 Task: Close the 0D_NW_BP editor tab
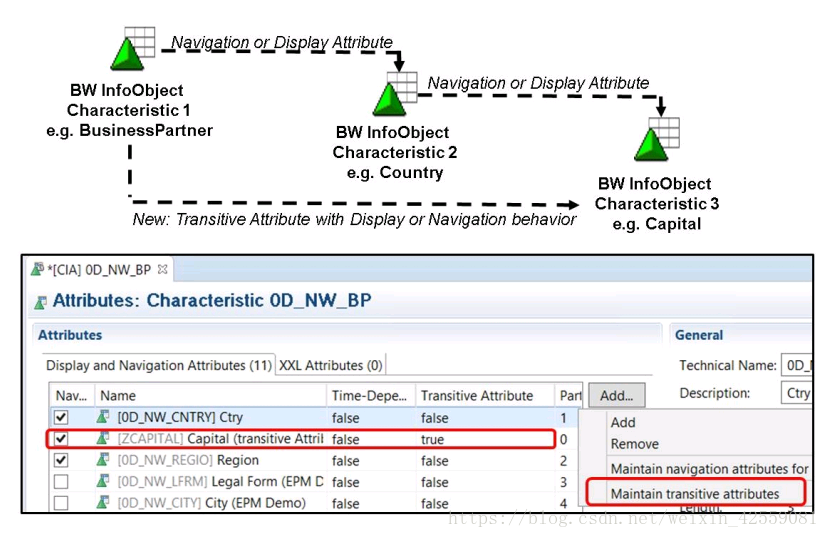pos(163,270)
